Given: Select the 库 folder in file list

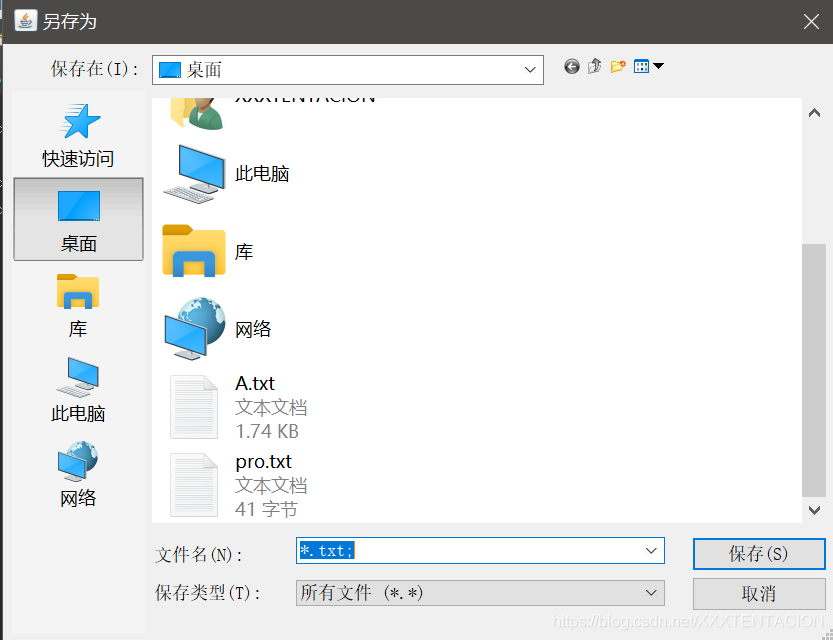Looking at the screenshot, I should click(208, 251).
